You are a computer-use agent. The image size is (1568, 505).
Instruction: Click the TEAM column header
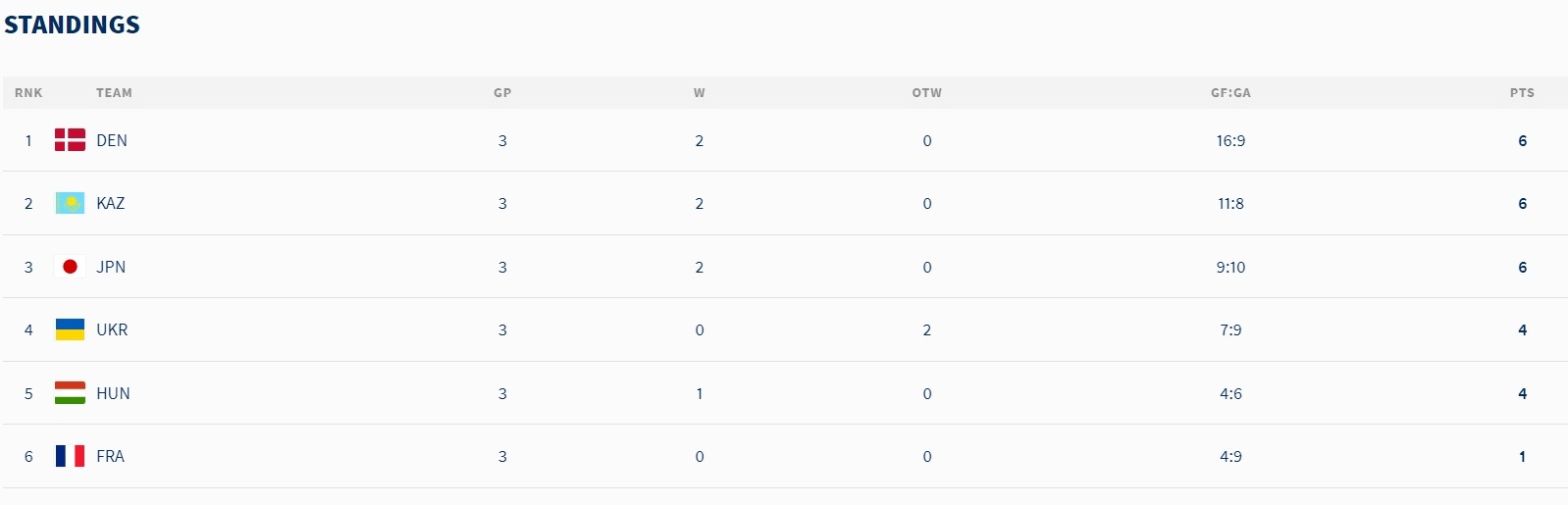114,93
